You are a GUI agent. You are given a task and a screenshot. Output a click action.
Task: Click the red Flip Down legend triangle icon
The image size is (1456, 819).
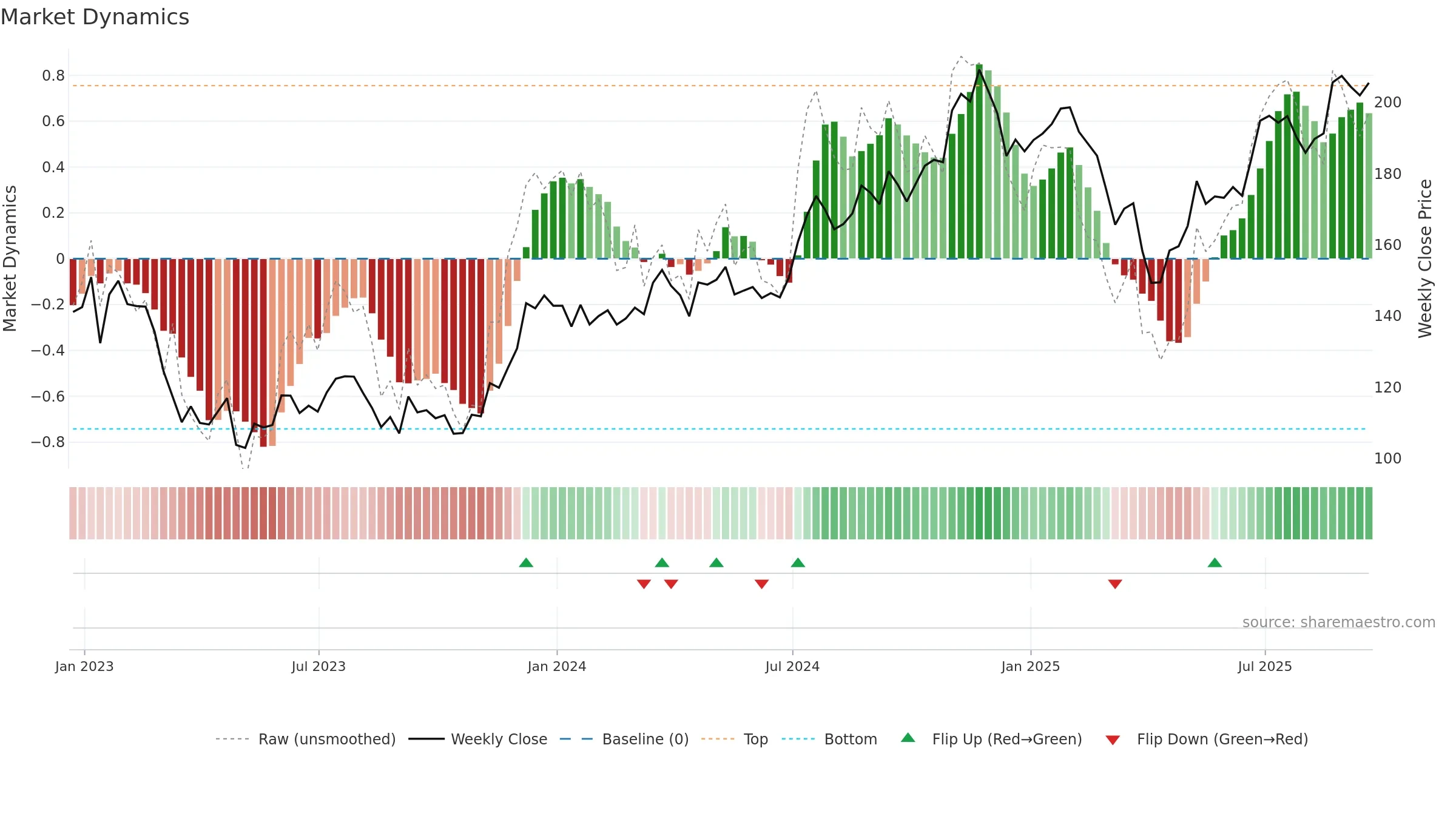(x=1113, y=740)
